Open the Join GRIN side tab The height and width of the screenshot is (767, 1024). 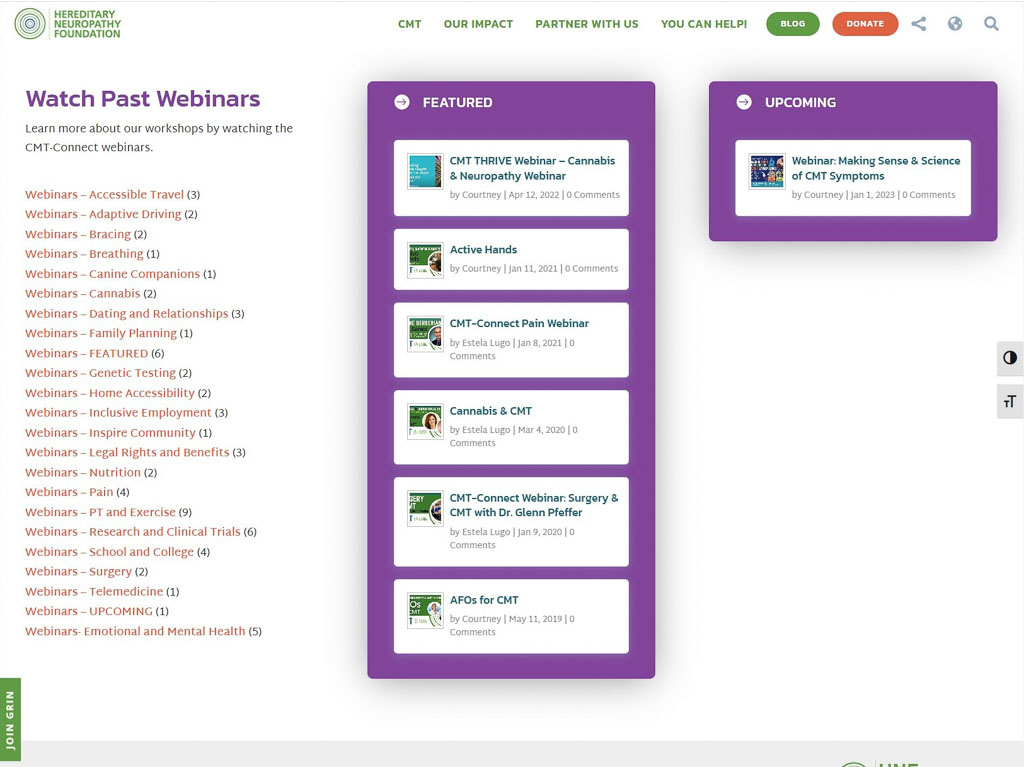pyautogui.click(x=10, y=719)
